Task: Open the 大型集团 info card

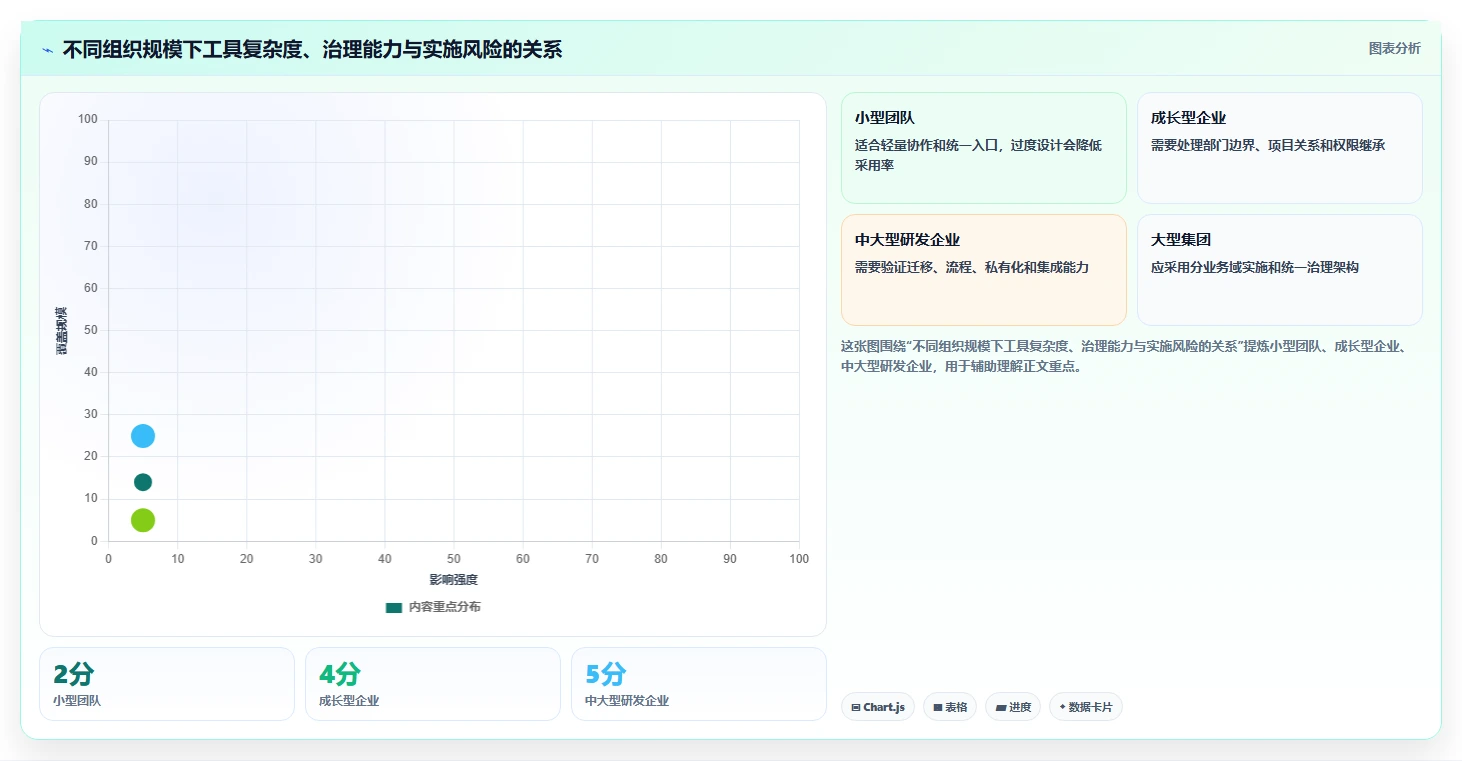Action: pyautogui.click(x=1280, y=270)
